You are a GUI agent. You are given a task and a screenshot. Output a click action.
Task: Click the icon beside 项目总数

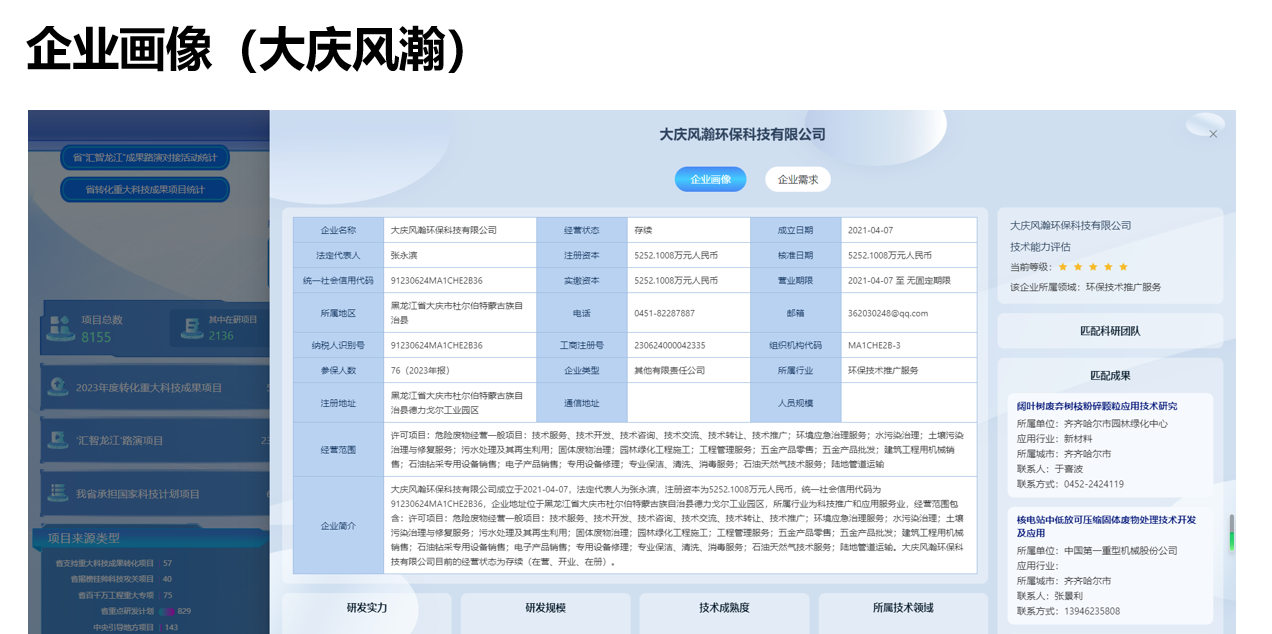(x=59, y=327)
